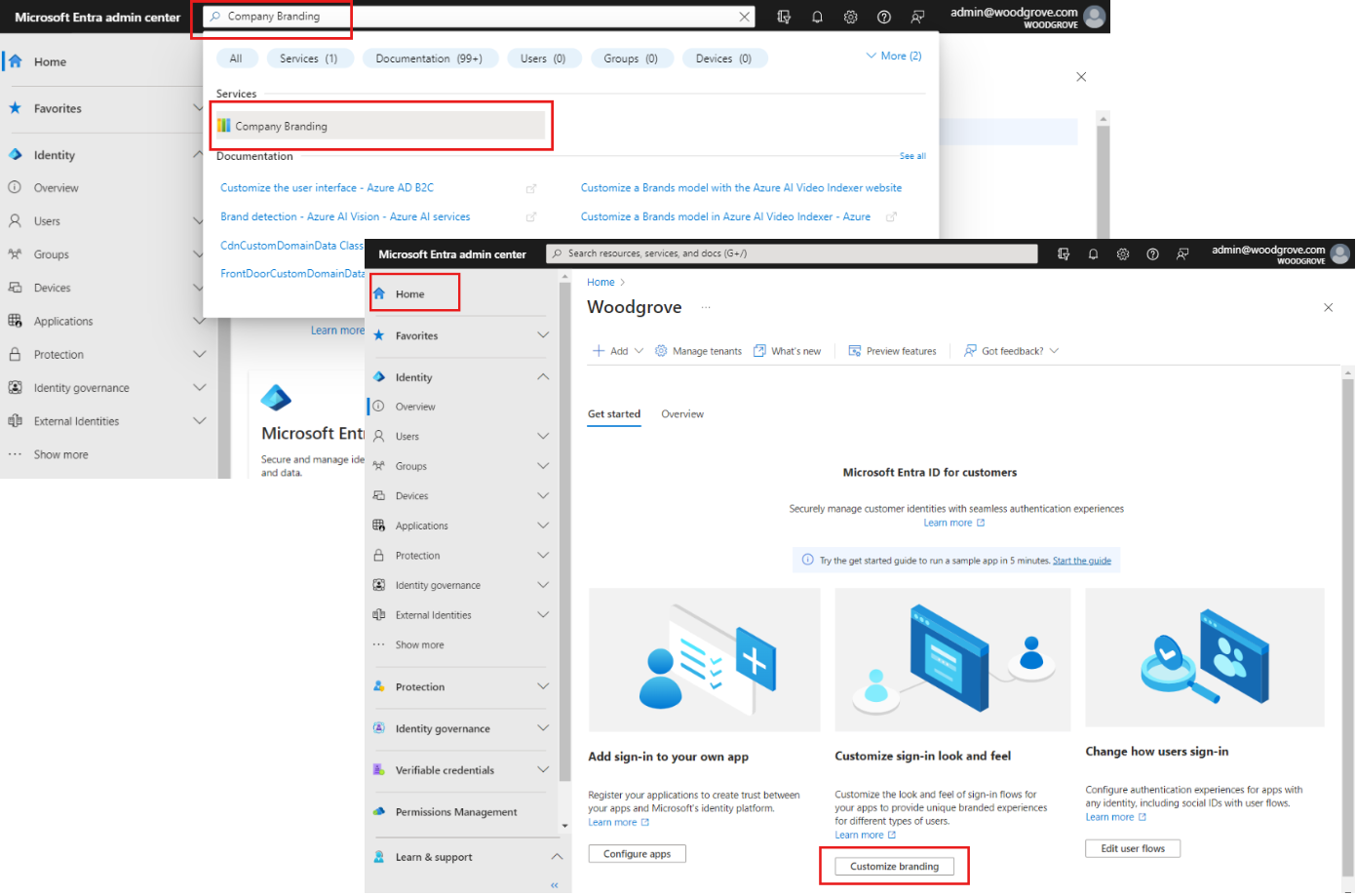Image resolution: width=1356 pixels, height=896 pixels.
Task: Collapse Learn & support section
Action: point(557,857)
